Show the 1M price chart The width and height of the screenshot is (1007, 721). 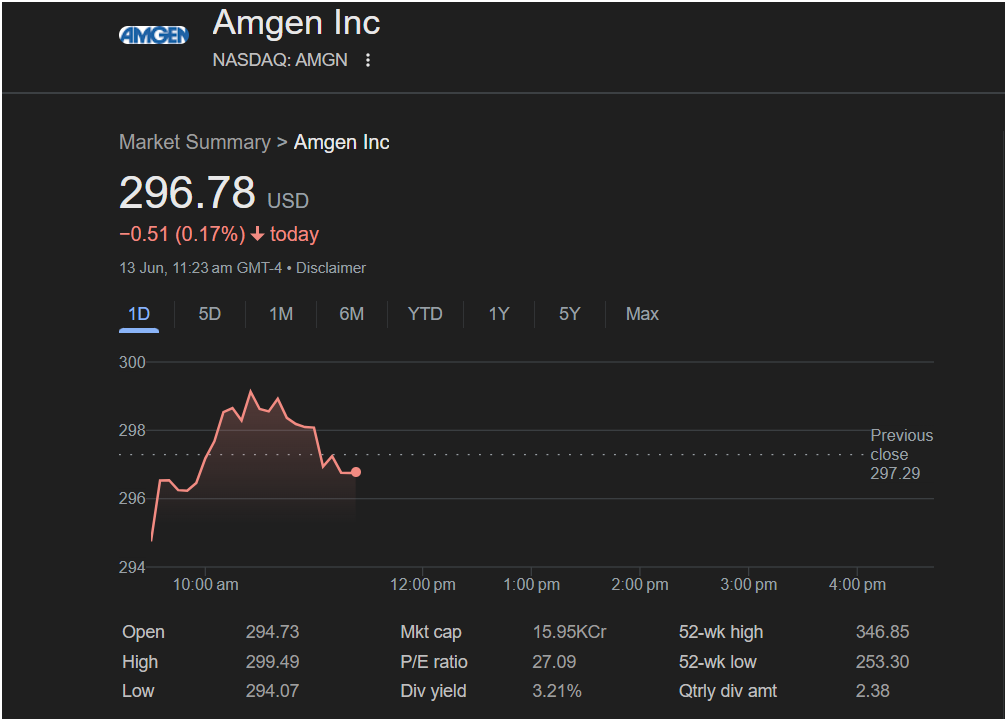pos(281,314)
